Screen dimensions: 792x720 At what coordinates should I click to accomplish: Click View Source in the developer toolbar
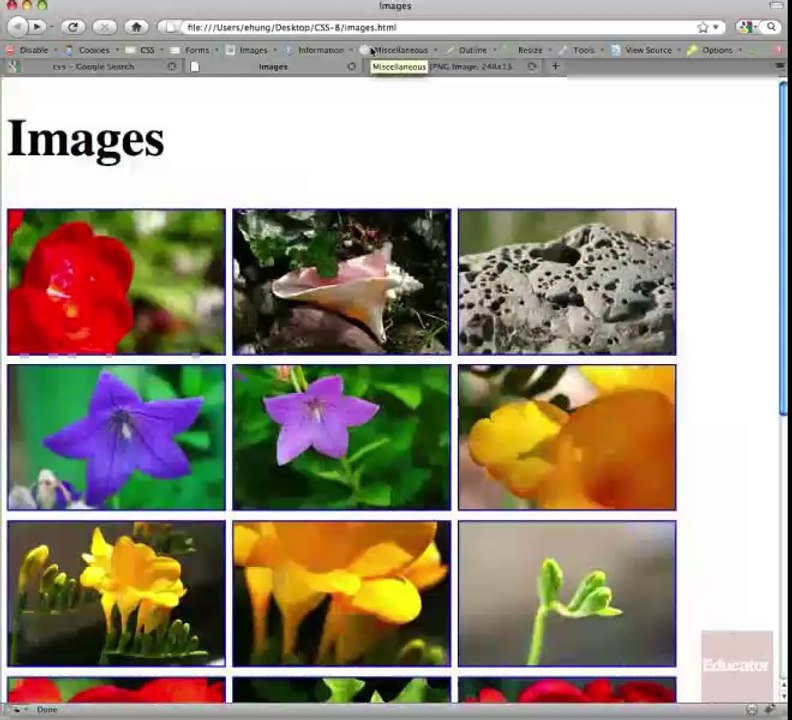pyautogui.click(x=648, y=50)
